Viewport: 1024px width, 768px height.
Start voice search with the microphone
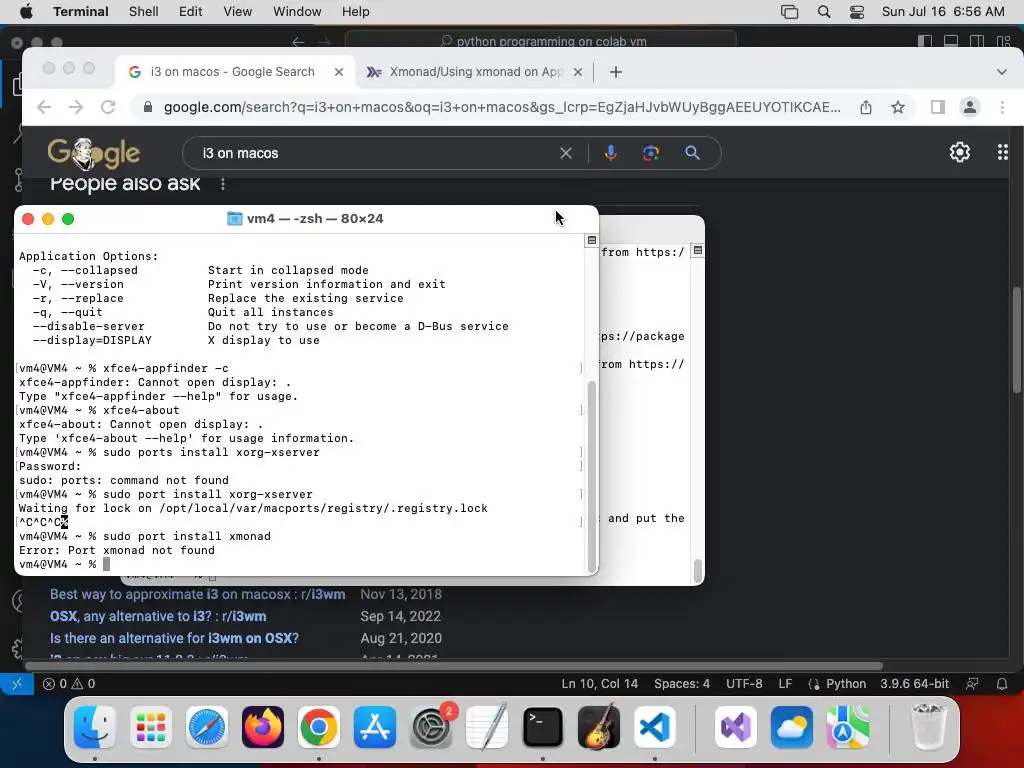point(610,153)
